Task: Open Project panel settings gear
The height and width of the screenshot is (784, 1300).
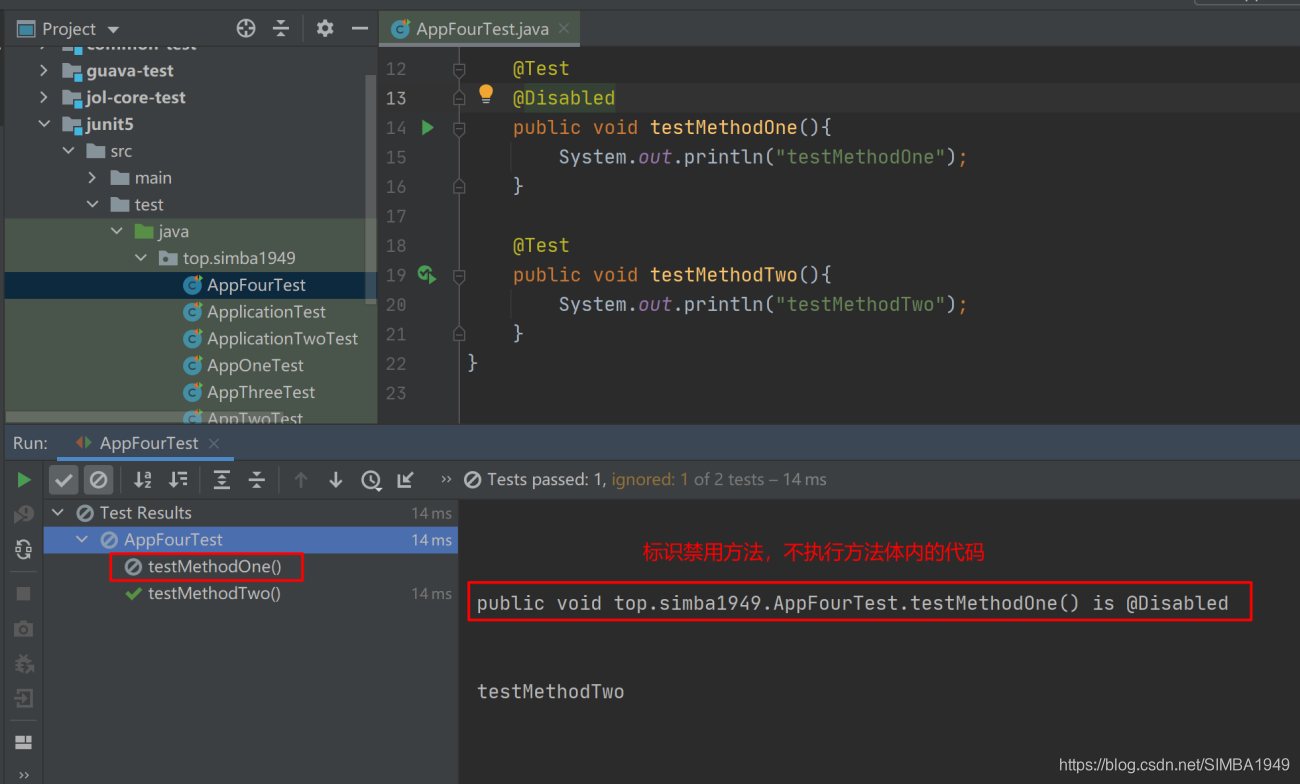Action: click(x=325, y=29)
